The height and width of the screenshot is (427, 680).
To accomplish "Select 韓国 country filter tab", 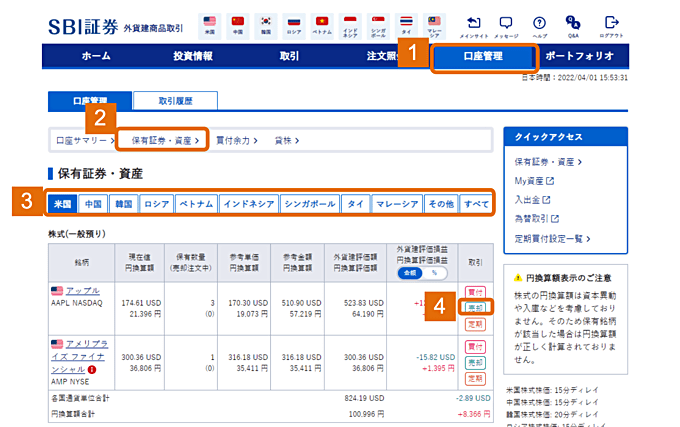I will click(124, 204).
